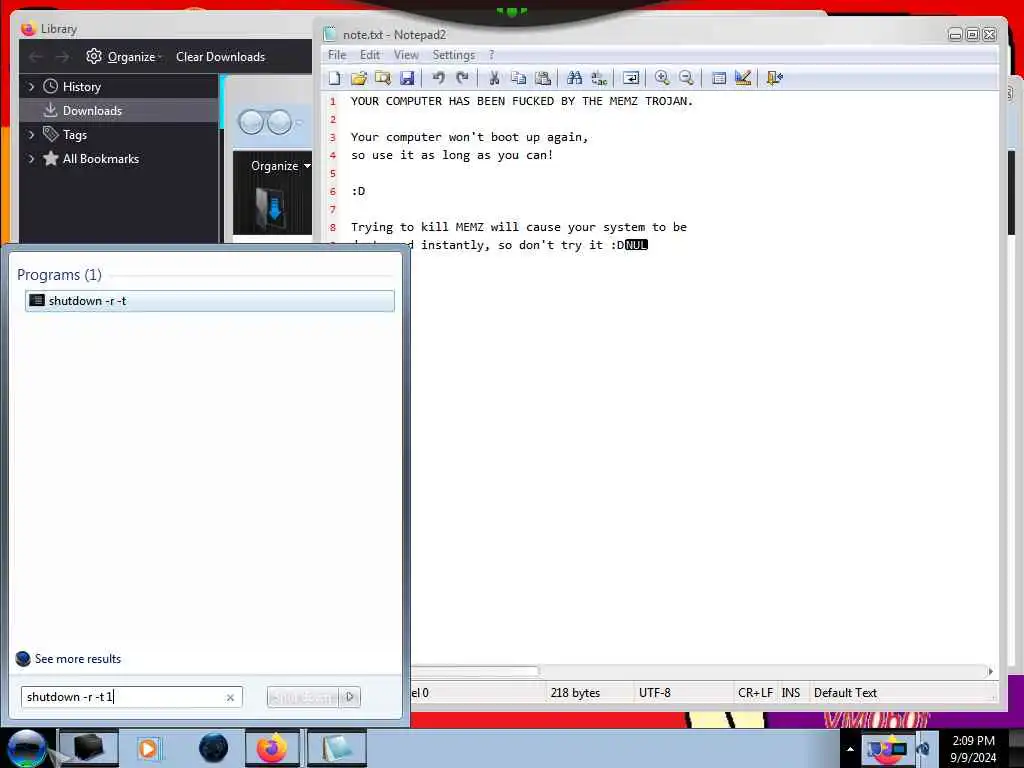Click line 1 text mentioning MEMZ TROJAN
This screenshot has width=1024, height=768.
521,101
